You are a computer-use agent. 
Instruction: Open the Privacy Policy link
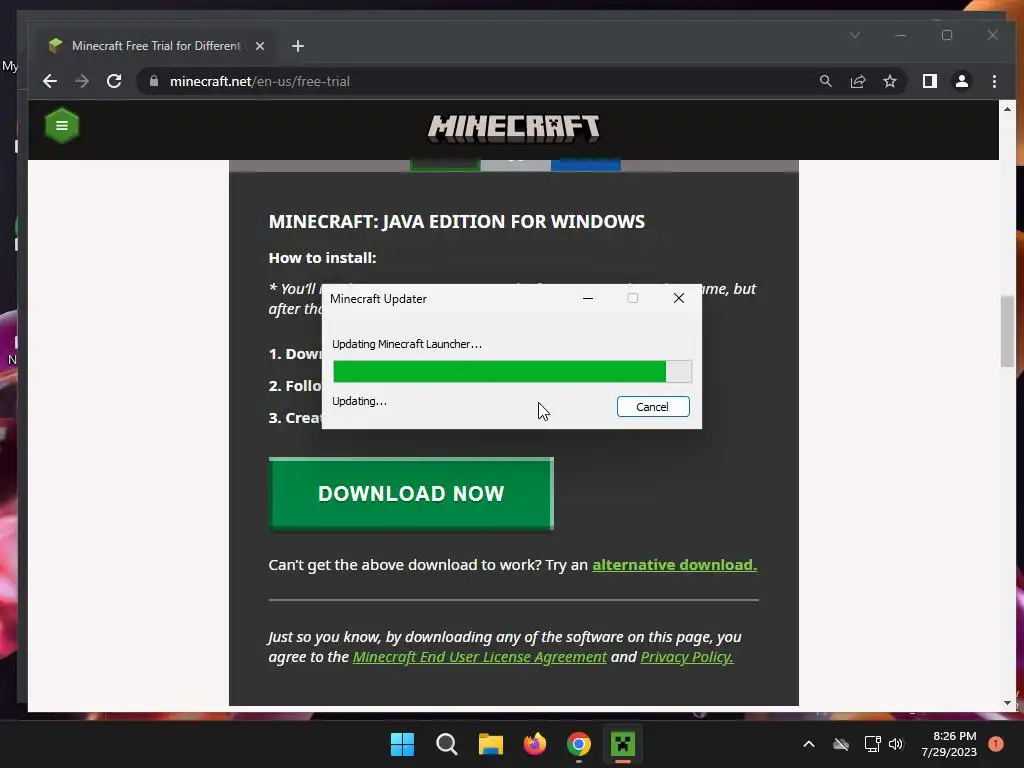click(x=687, y=657)
